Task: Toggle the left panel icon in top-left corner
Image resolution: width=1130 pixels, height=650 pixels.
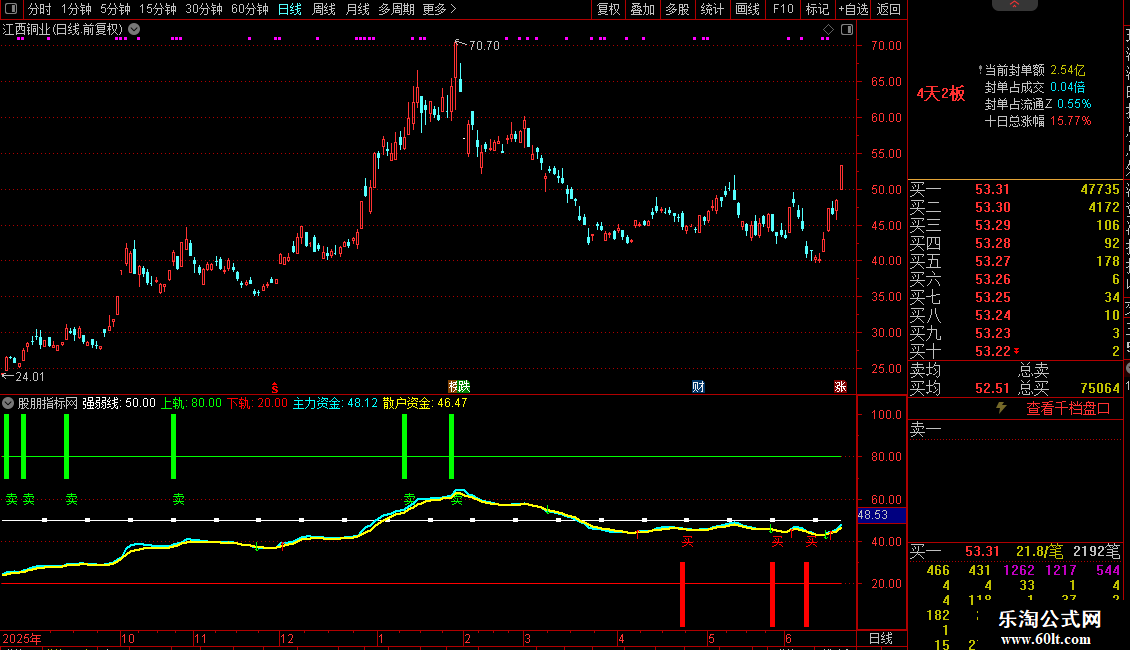Action: click(x=11, y=9)
